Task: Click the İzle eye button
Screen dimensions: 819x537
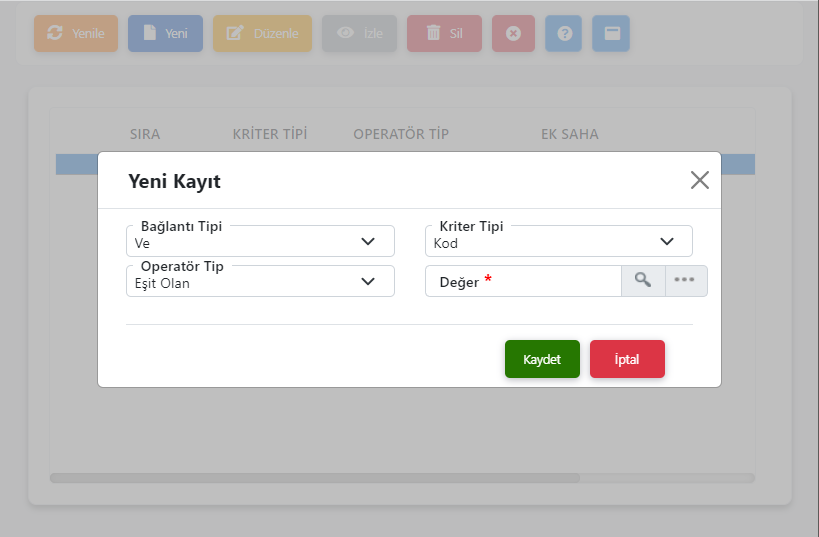Action: pyautogui.click(x=359, y=33)
